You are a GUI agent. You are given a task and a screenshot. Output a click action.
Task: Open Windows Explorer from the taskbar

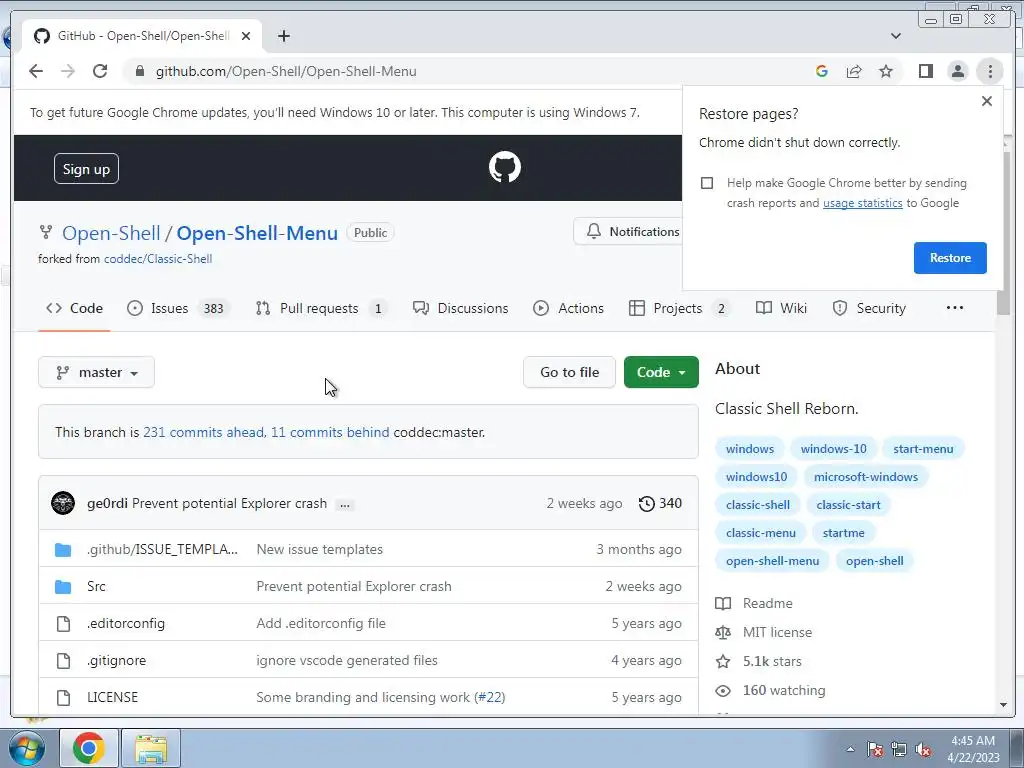click(x=152, y=748)
